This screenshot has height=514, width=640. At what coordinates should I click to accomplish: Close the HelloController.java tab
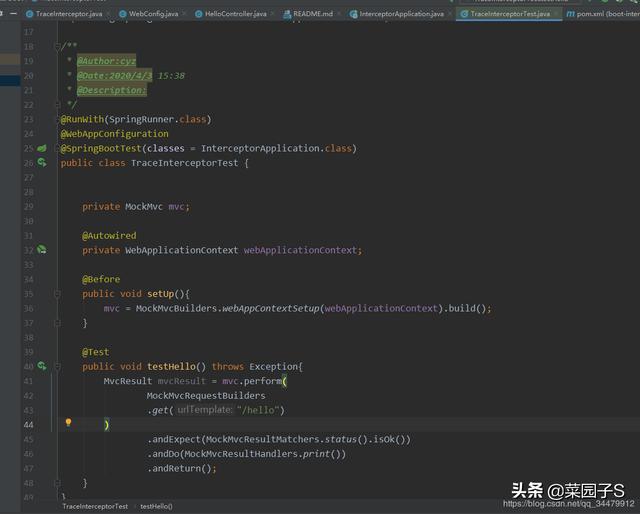coord(272,14)
